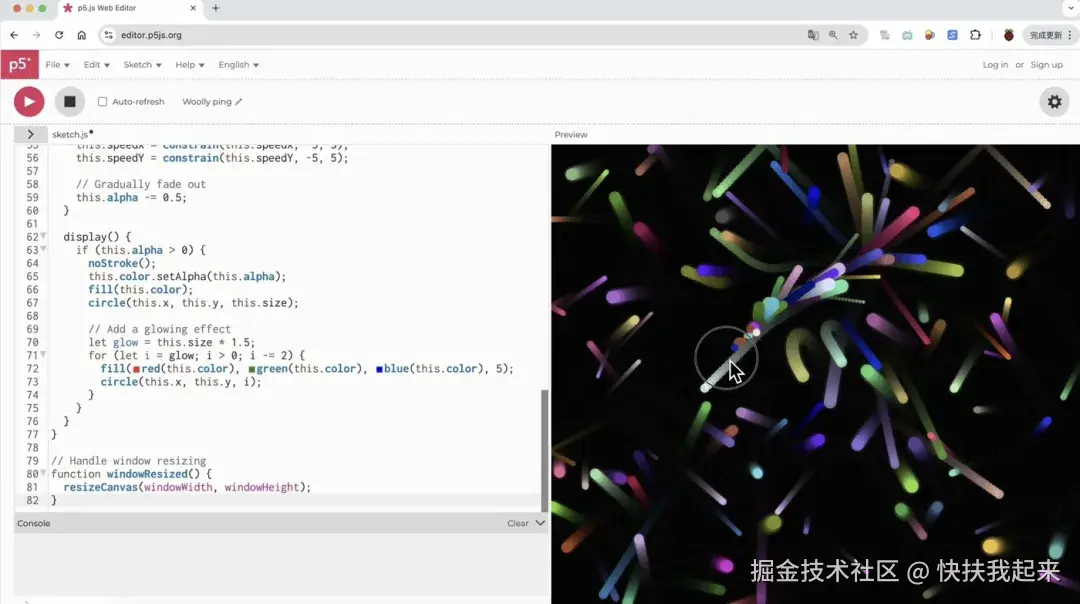Click the code editor vertical scrollbar thumb
Screen dimensions: 1080x604
click(545, 450)
